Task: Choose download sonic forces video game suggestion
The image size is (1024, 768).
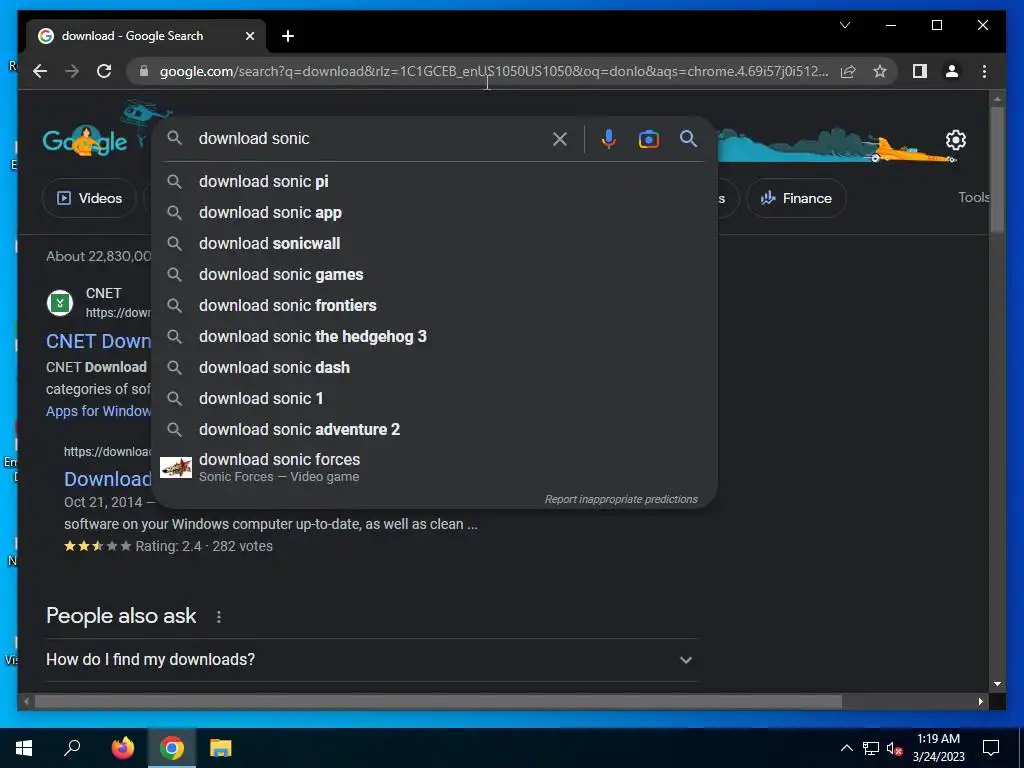Action: pyautogui.click(x=434, y=468)
